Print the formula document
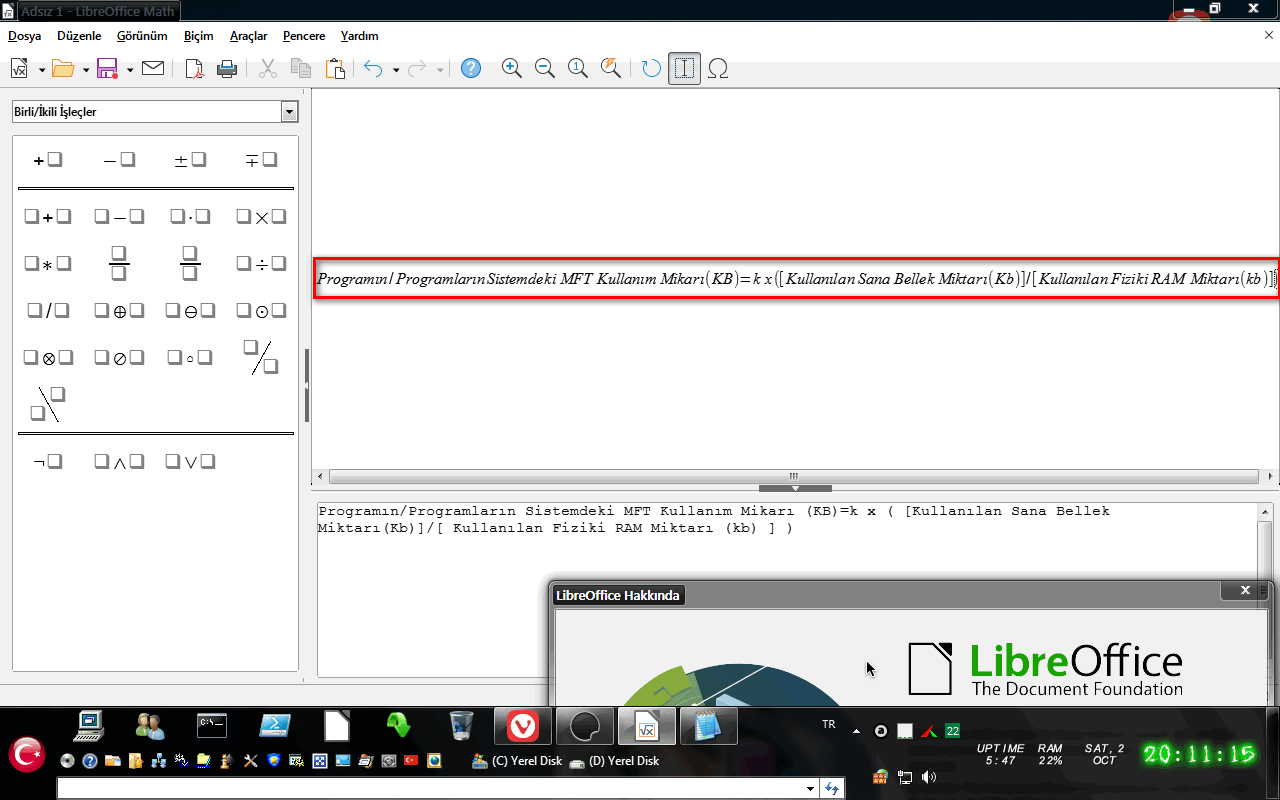The image size is (1280, 800). (227, 68)
